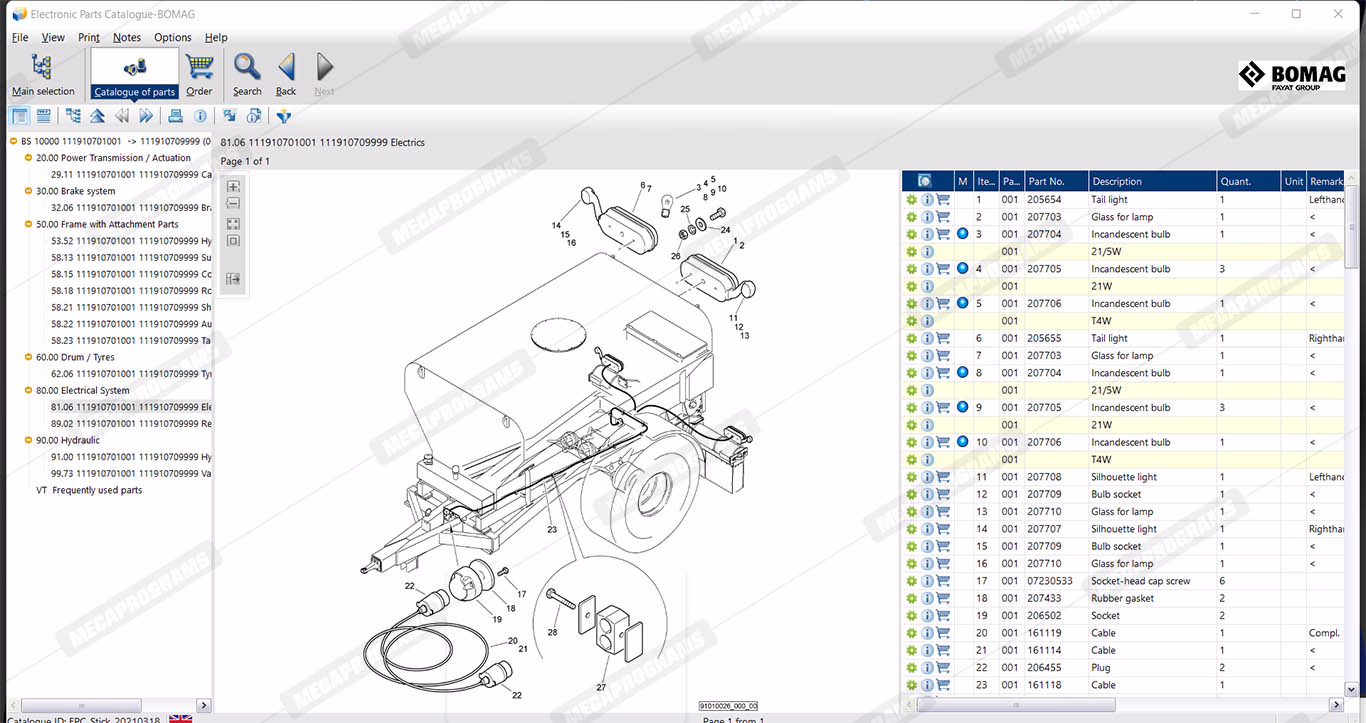Click the double-right next page arrow
The height and width of the screenshot is (723, 1366).
click(x=146, y=116)
